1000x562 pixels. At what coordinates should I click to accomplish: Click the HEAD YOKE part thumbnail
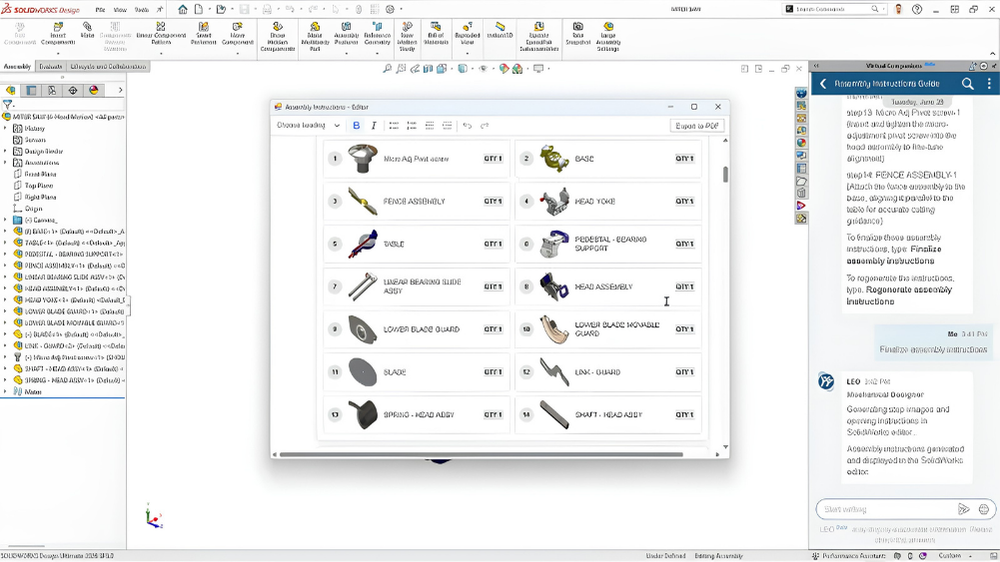tap(555, 201)
